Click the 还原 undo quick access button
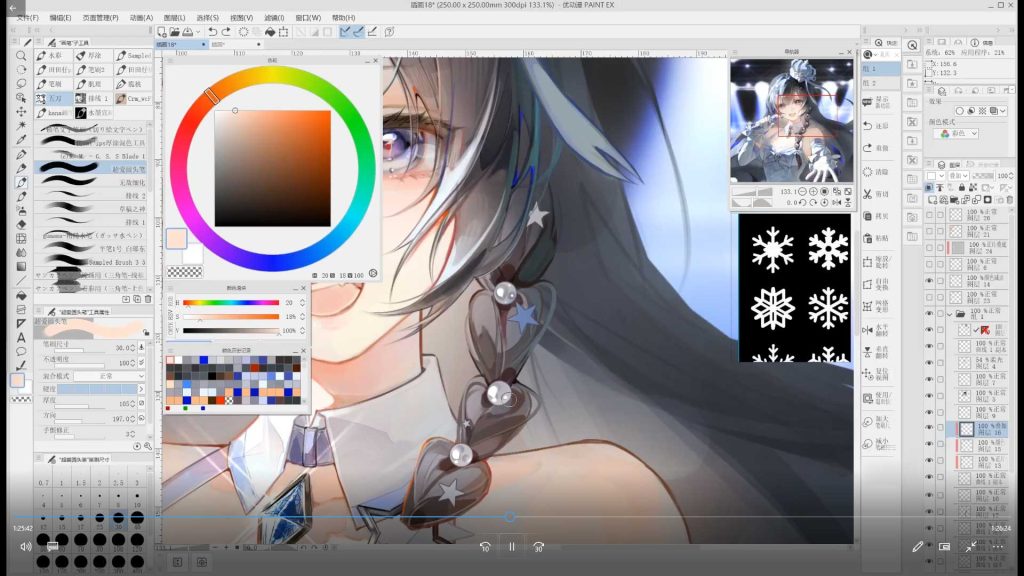 coord(876,125)
